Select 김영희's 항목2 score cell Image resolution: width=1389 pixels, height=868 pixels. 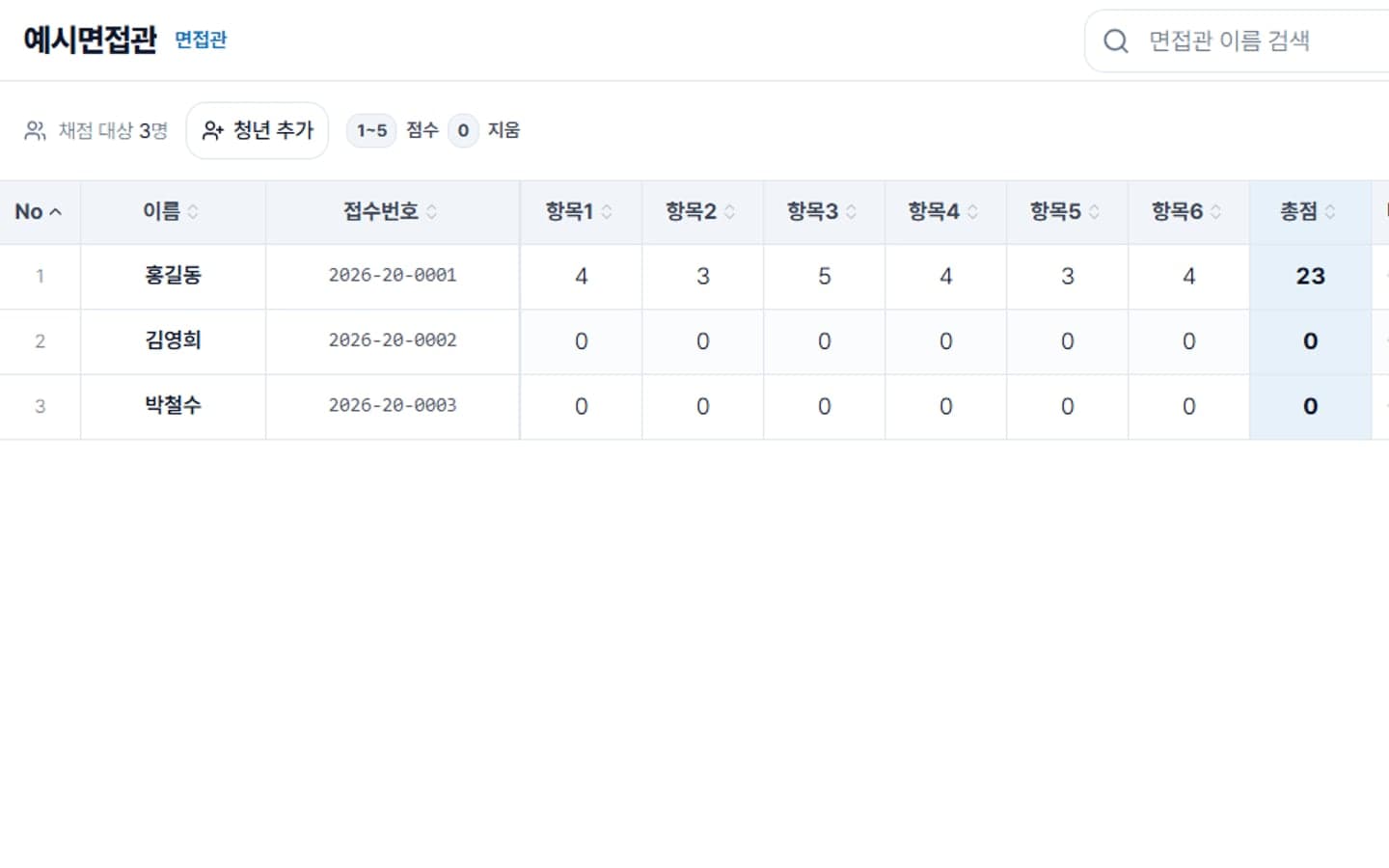tap(703, 341)
